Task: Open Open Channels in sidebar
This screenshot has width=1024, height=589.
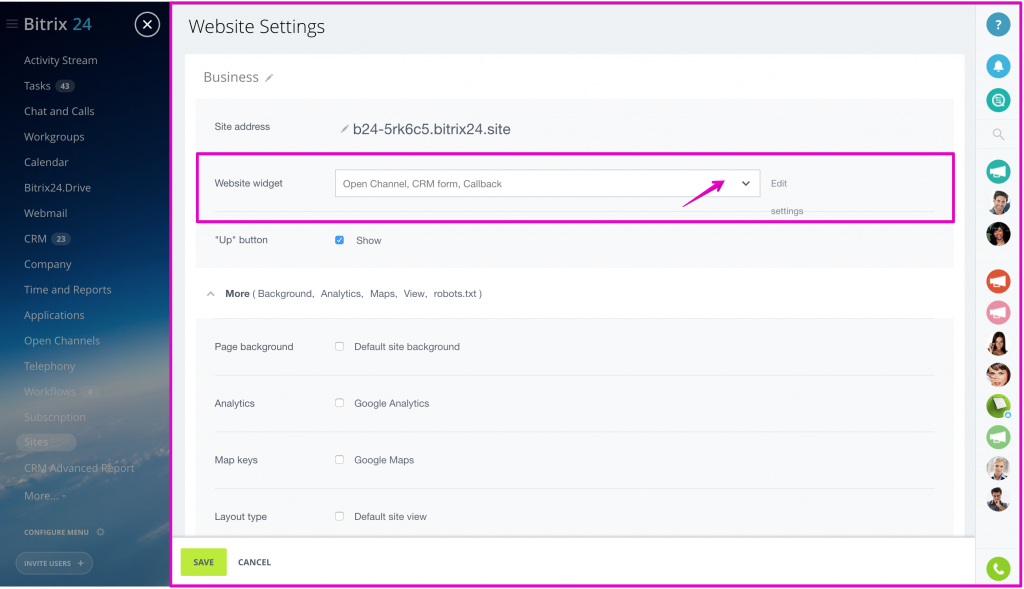Action: tap(62, 340)
